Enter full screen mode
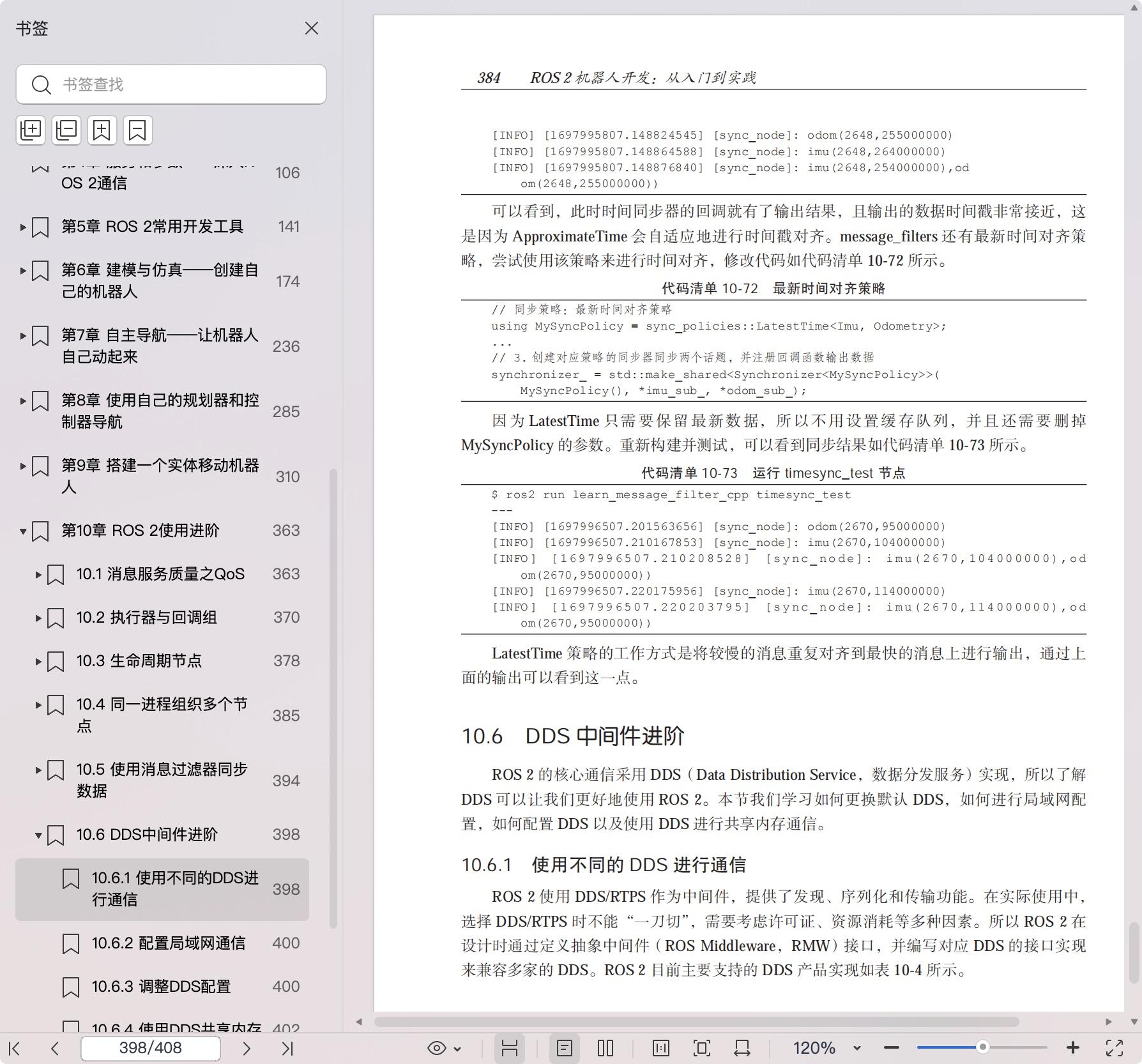This screenshot has width=1142, height=1064. [x=1115, y=1048]
